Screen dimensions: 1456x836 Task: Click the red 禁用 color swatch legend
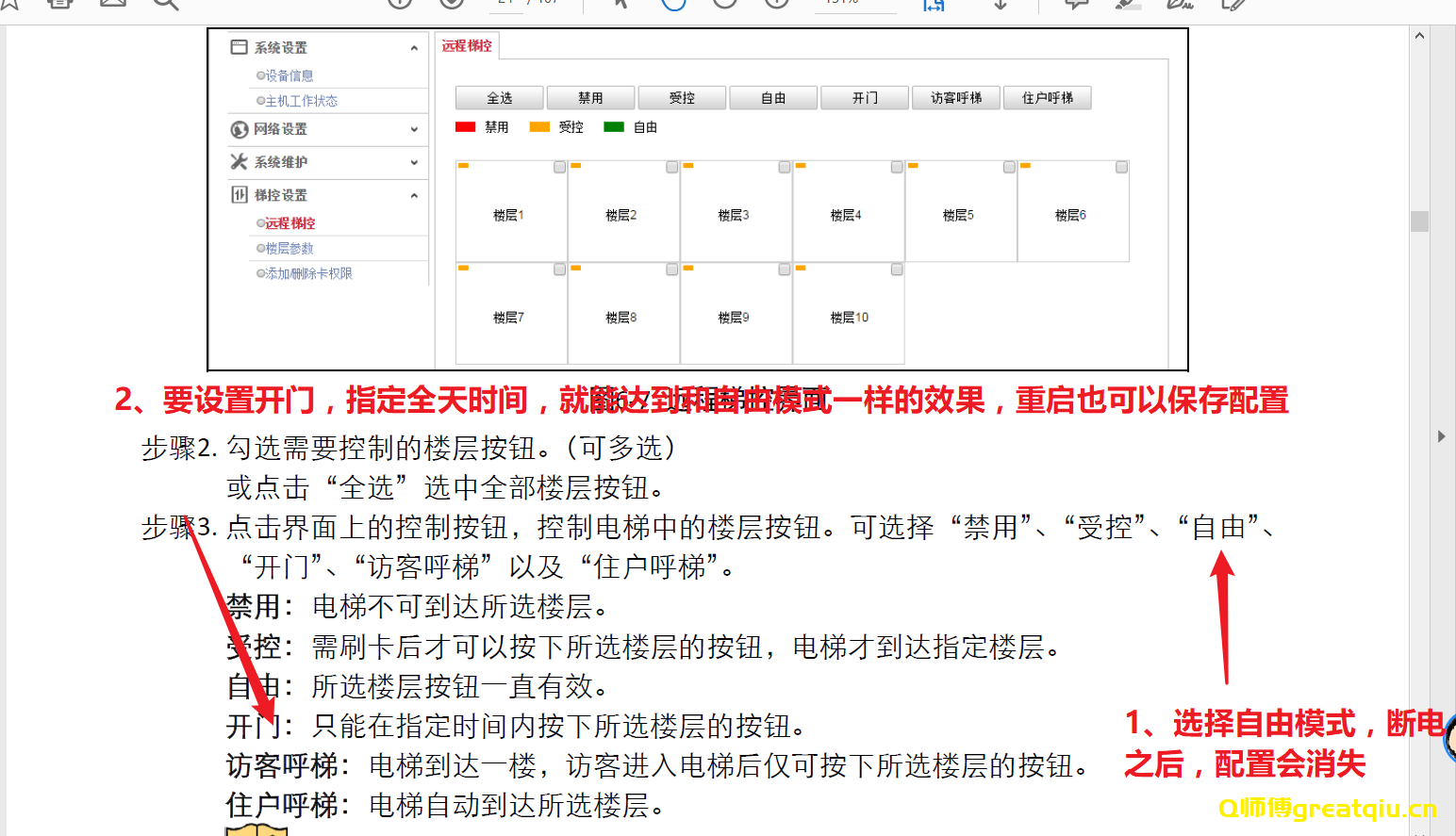click(x=465, y=126)
